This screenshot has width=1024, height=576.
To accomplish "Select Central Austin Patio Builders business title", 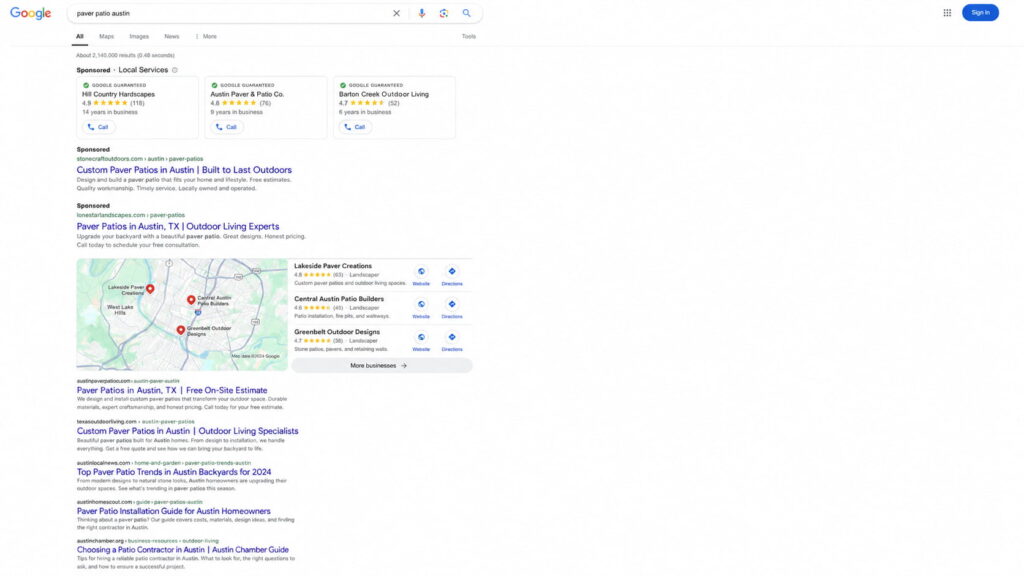I will [339, 299].
